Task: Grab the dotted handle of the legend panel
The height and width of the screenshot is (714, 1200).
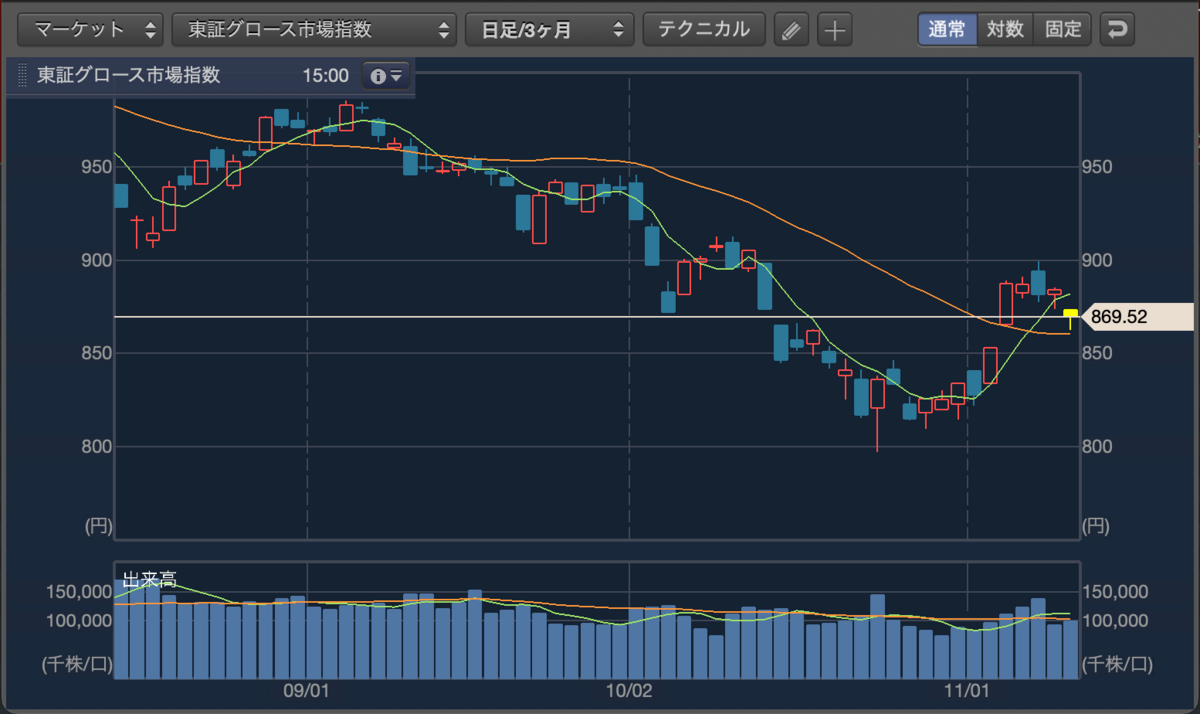Action: click(23, 76)
